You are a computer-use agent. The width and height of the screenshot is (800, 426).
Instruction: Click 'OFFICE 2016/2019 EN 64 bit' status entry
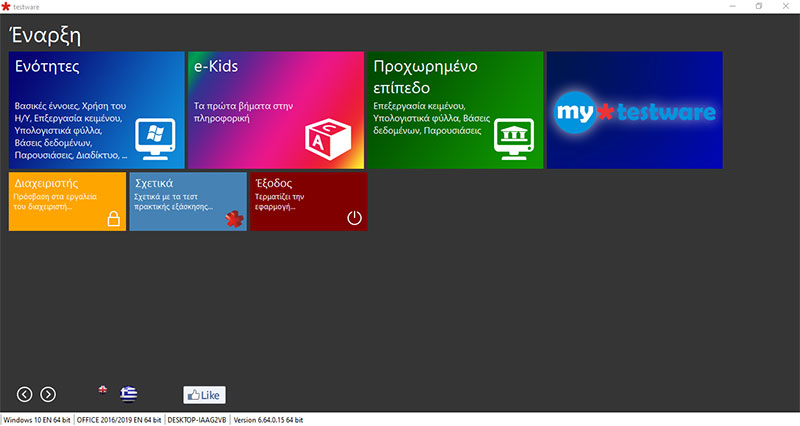[119, 420]
